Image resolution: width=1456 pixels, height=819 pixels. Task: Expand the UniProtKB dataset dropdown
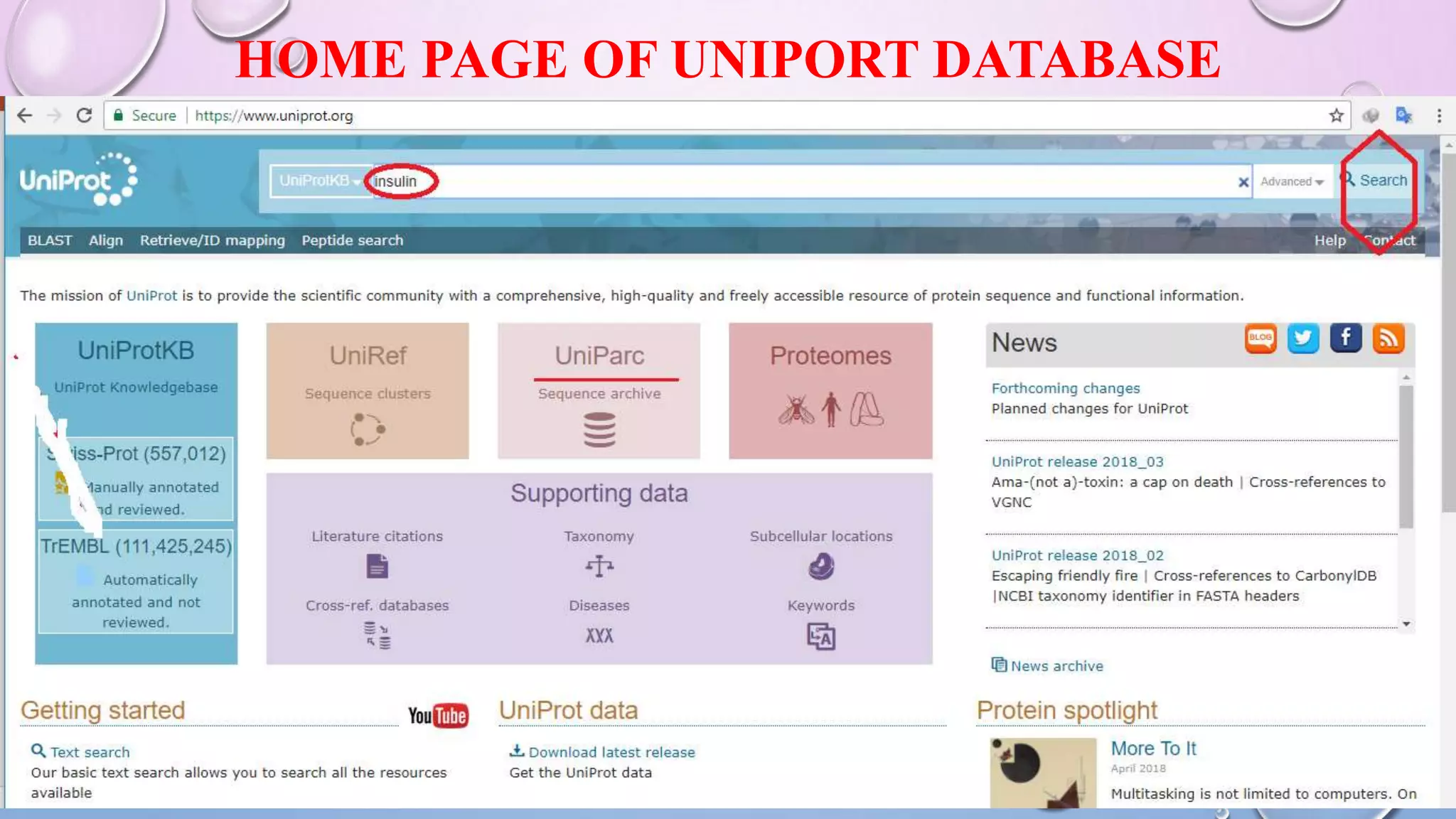tap(319, 181)
